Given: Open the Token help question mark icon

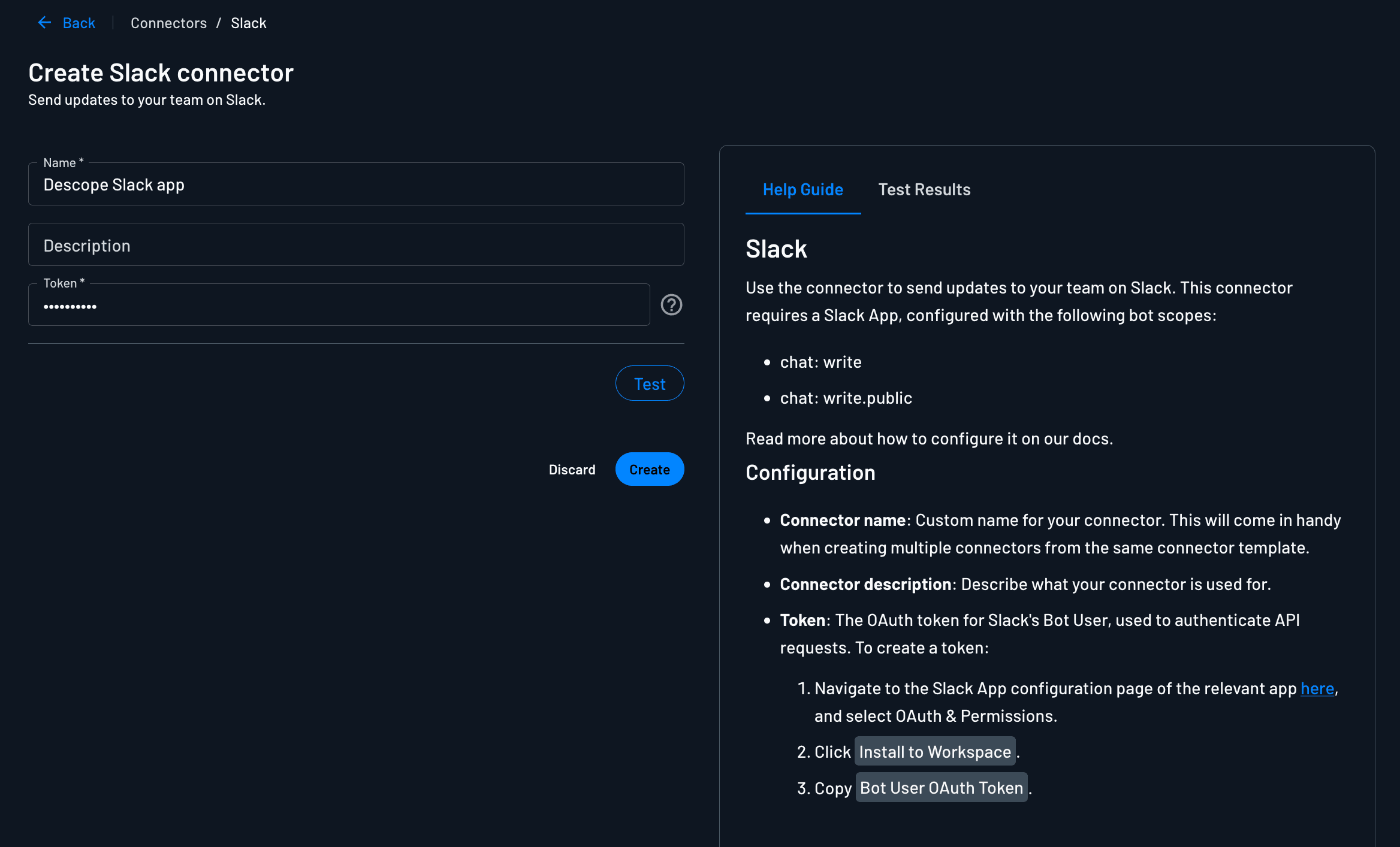Looking at the screenshot, I should click(672, 305).
